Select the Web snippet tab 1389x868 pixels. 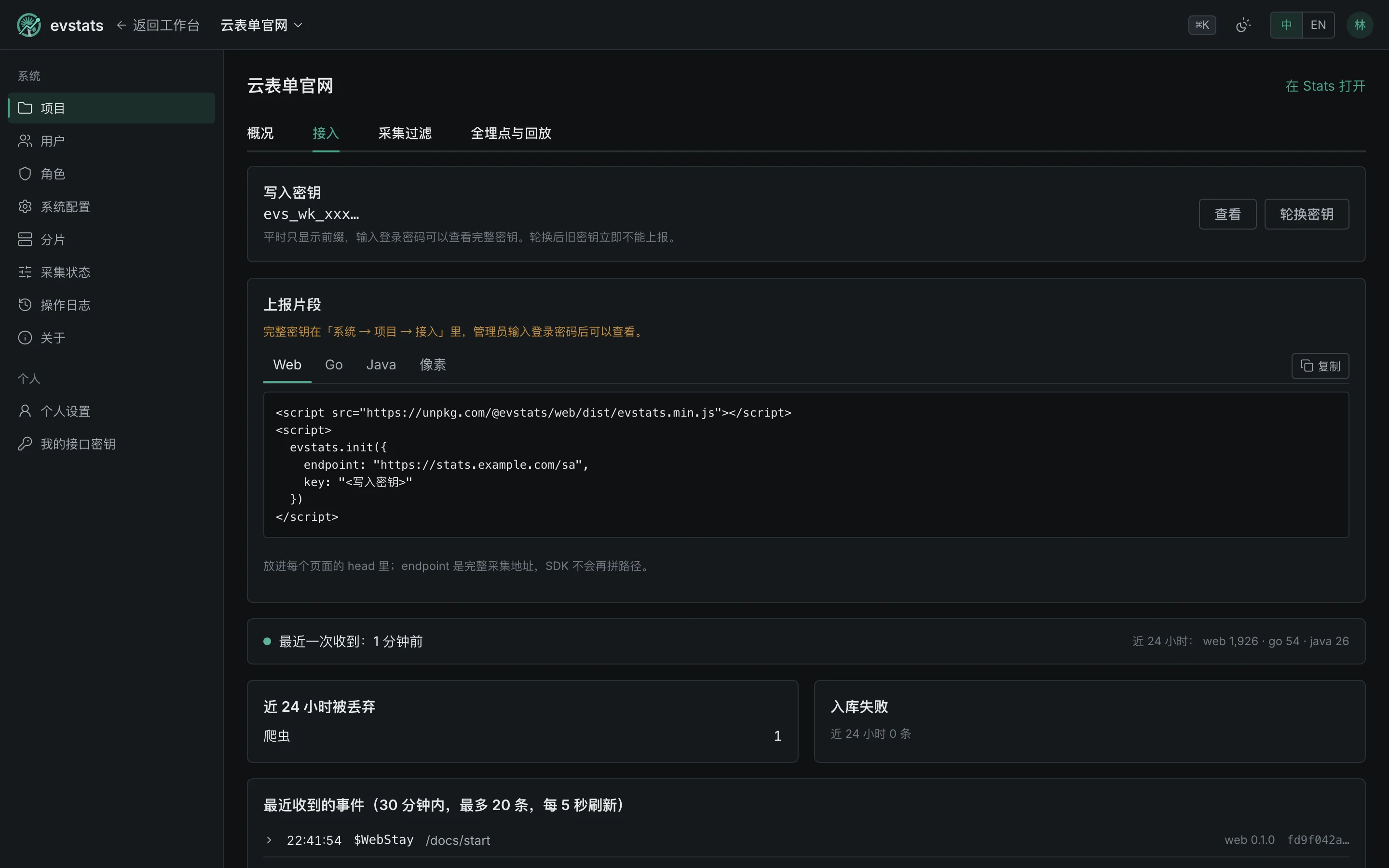[x=287, y=365]
